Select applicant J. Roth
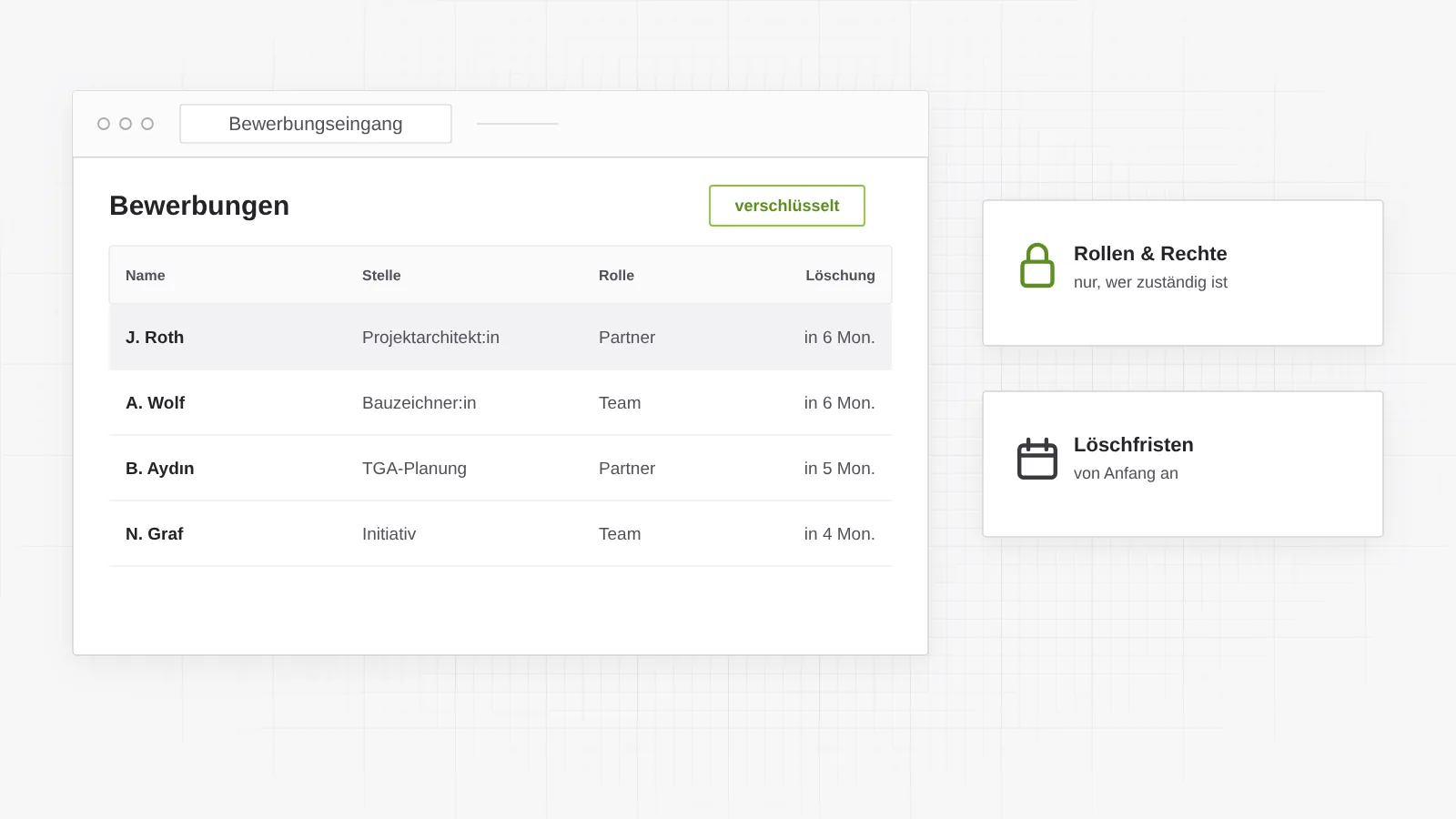The width and height of the screenshot is (1456, 819). tap(155, 338)
